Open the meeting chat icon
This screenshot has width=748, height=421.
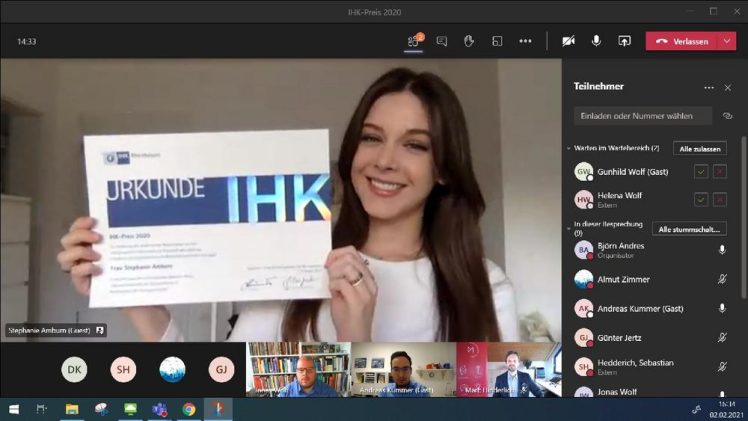441,41
